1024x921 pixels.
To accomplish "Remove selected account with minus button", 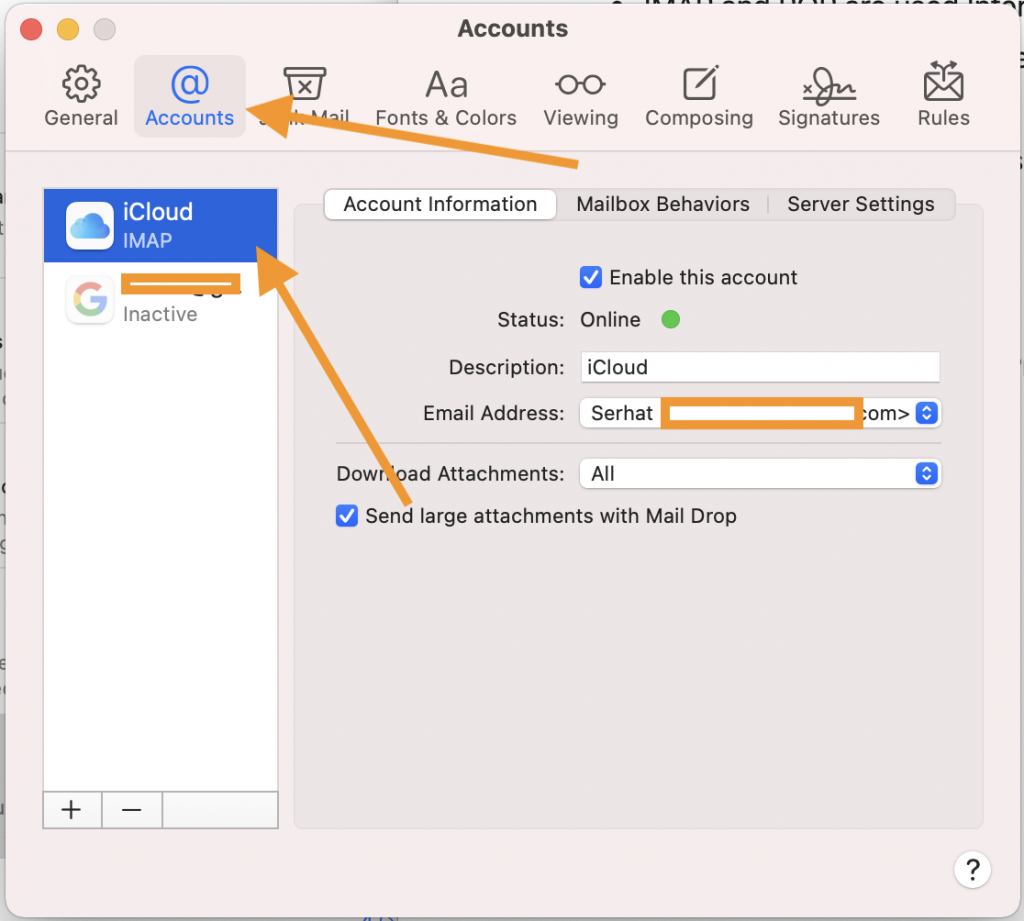I will coord(131,810).
